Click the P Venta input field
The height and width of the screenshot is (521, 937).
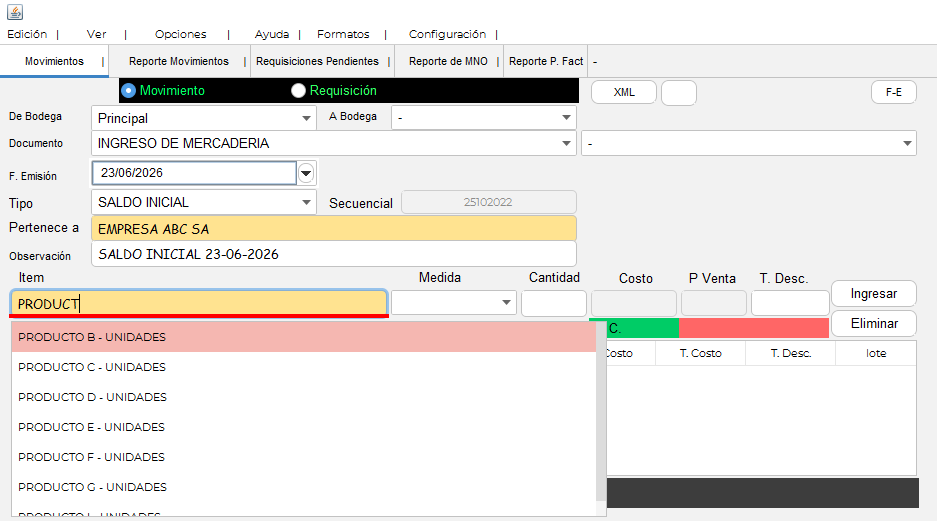coord(714,304)
